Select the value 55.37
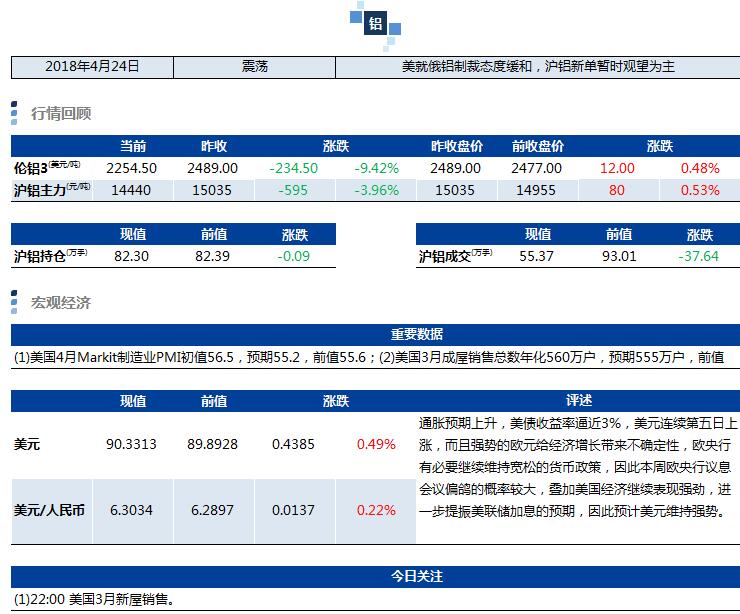The height and width of the screenshot is (614, 740). coord(536,256)
